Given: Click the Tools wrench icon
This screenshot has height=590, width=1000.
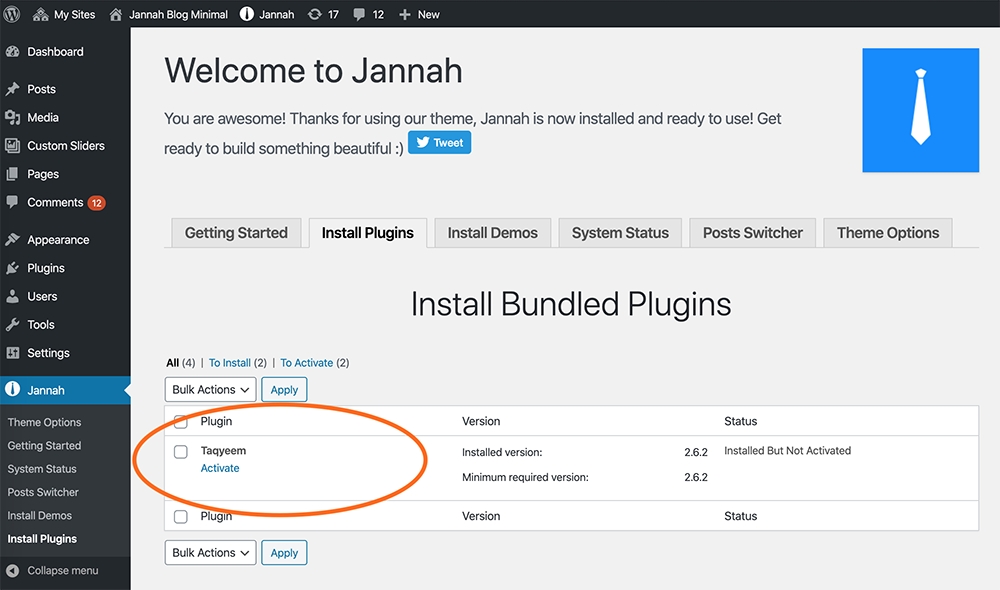Looking at the screenshot, I should pos(12,325).
